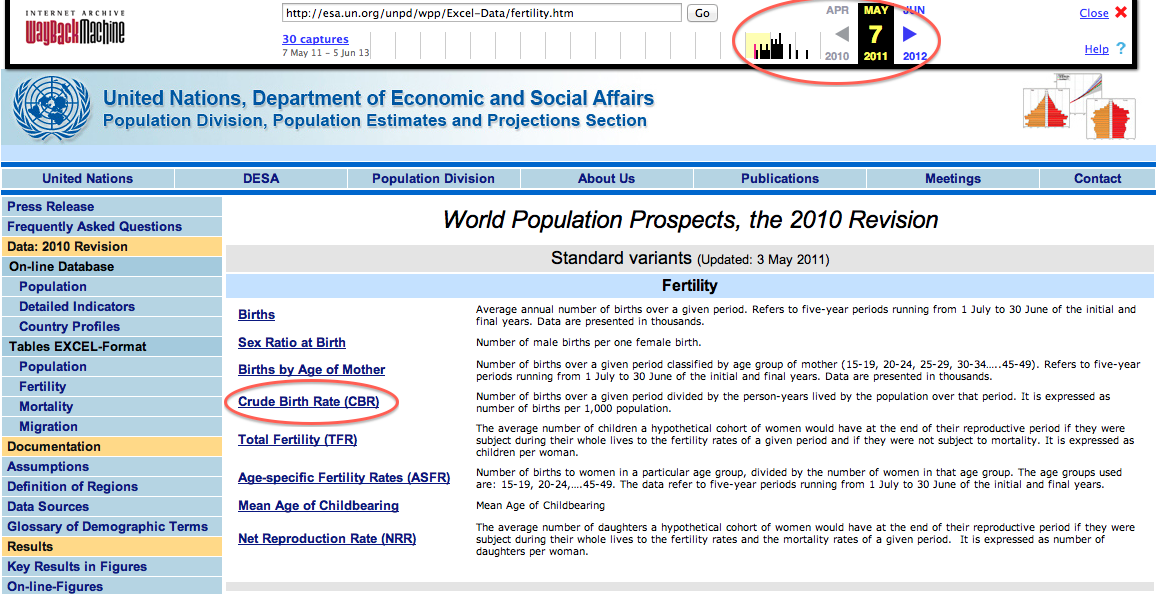This screenshot has width=1157, height=594.
Task: Click the Go button
Action: [702, 13]
